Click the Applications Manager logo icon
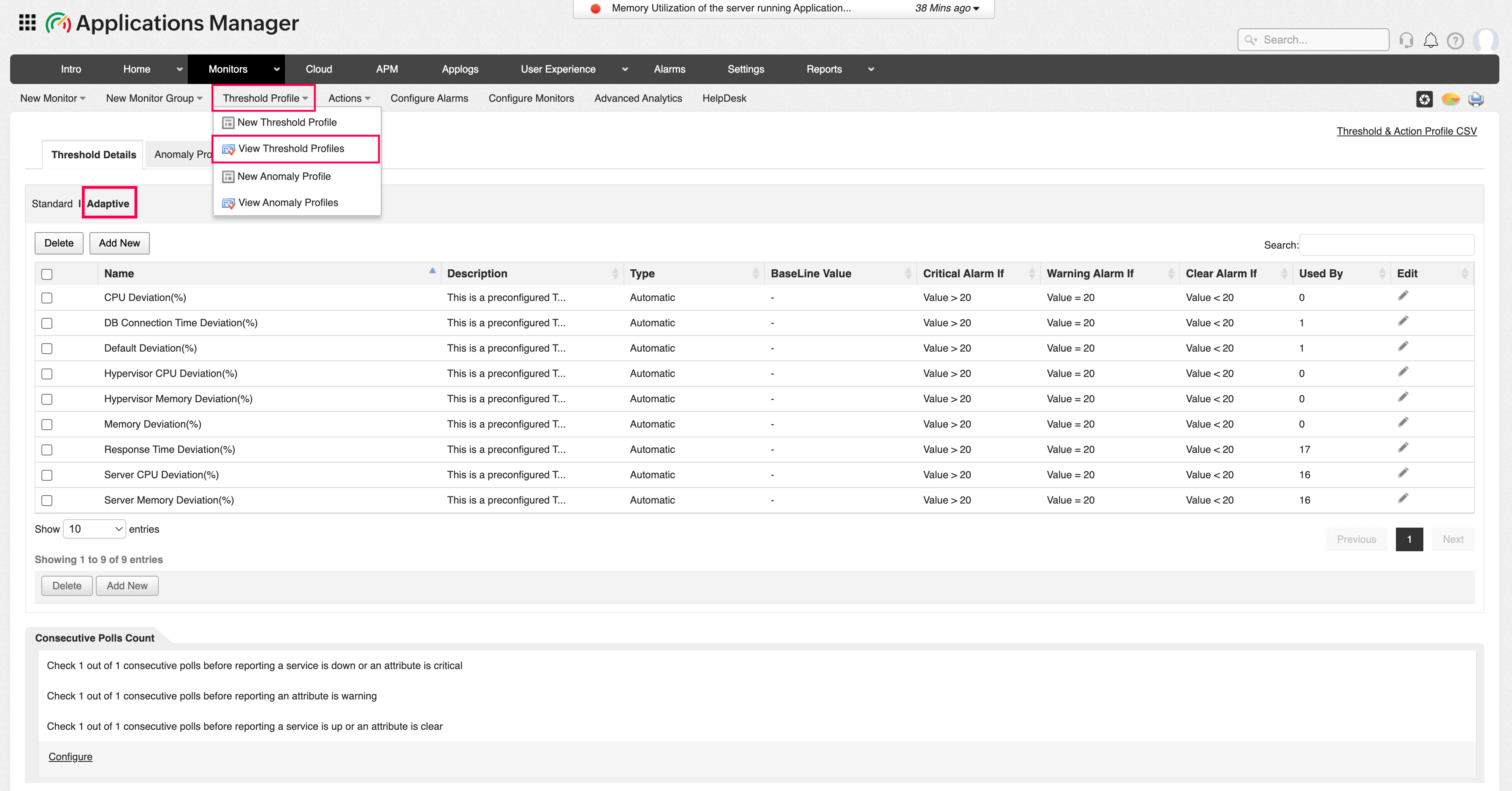 (x=58, y=23)
